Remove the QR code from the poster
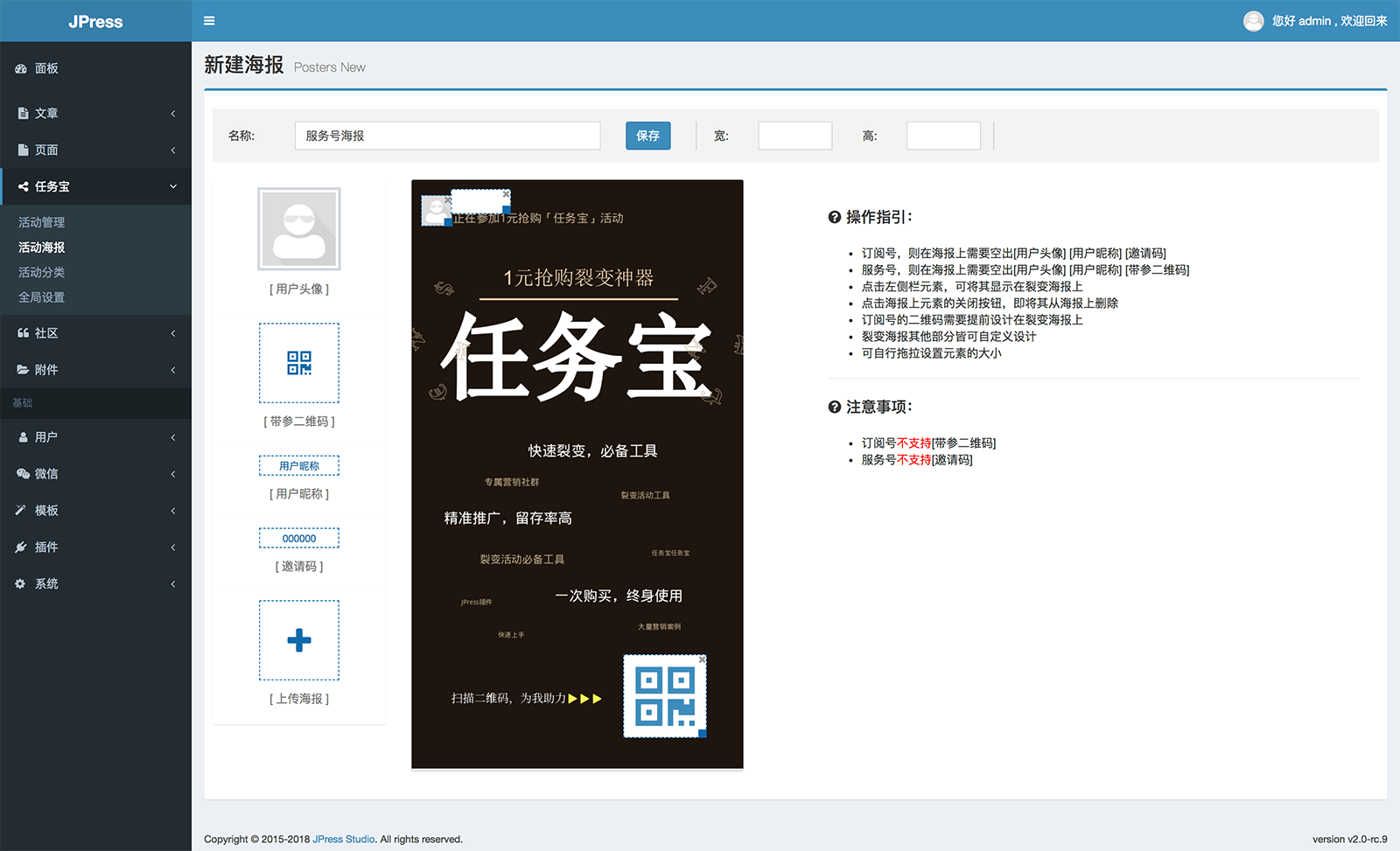 click(702, 659)
